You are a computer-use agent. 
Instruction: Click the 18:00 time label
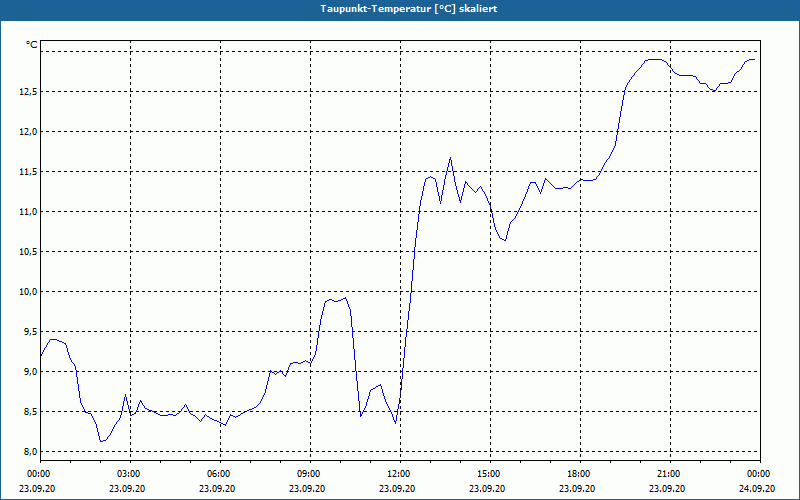tap(581, 474)
